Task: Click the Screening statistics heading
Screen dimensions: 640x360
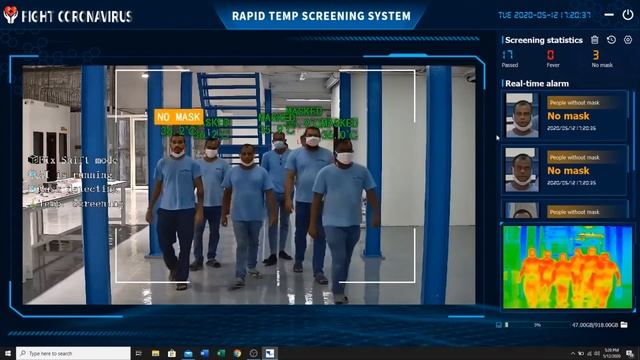Action: (544, 40)
